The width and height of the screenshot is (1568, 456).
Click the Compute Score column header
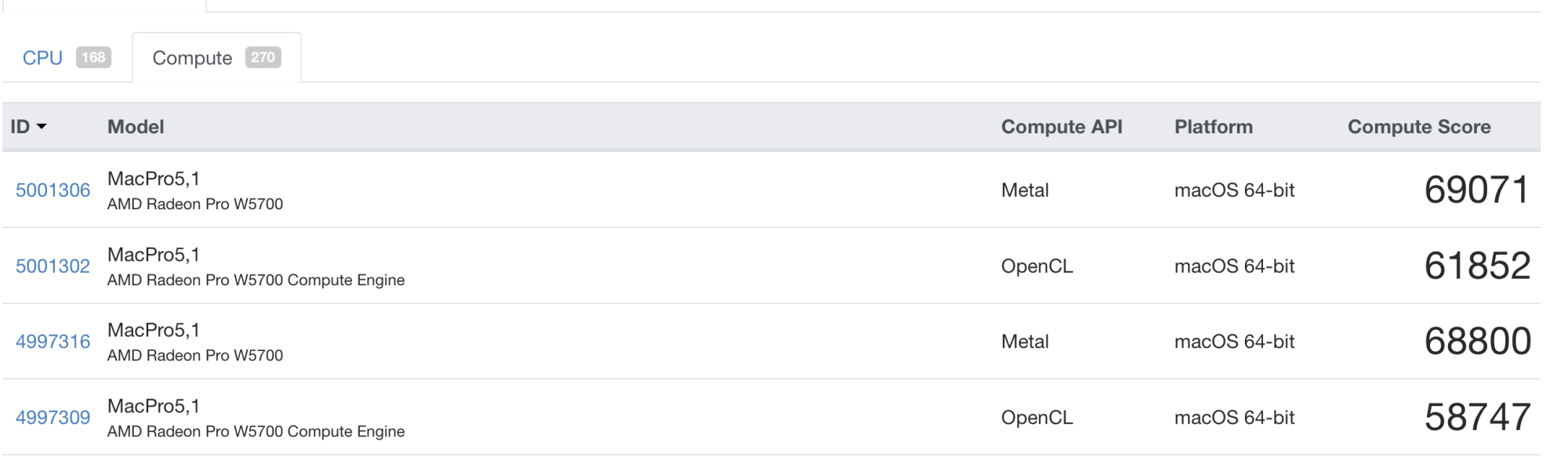pyautogui.click(x=1419, y=127)
